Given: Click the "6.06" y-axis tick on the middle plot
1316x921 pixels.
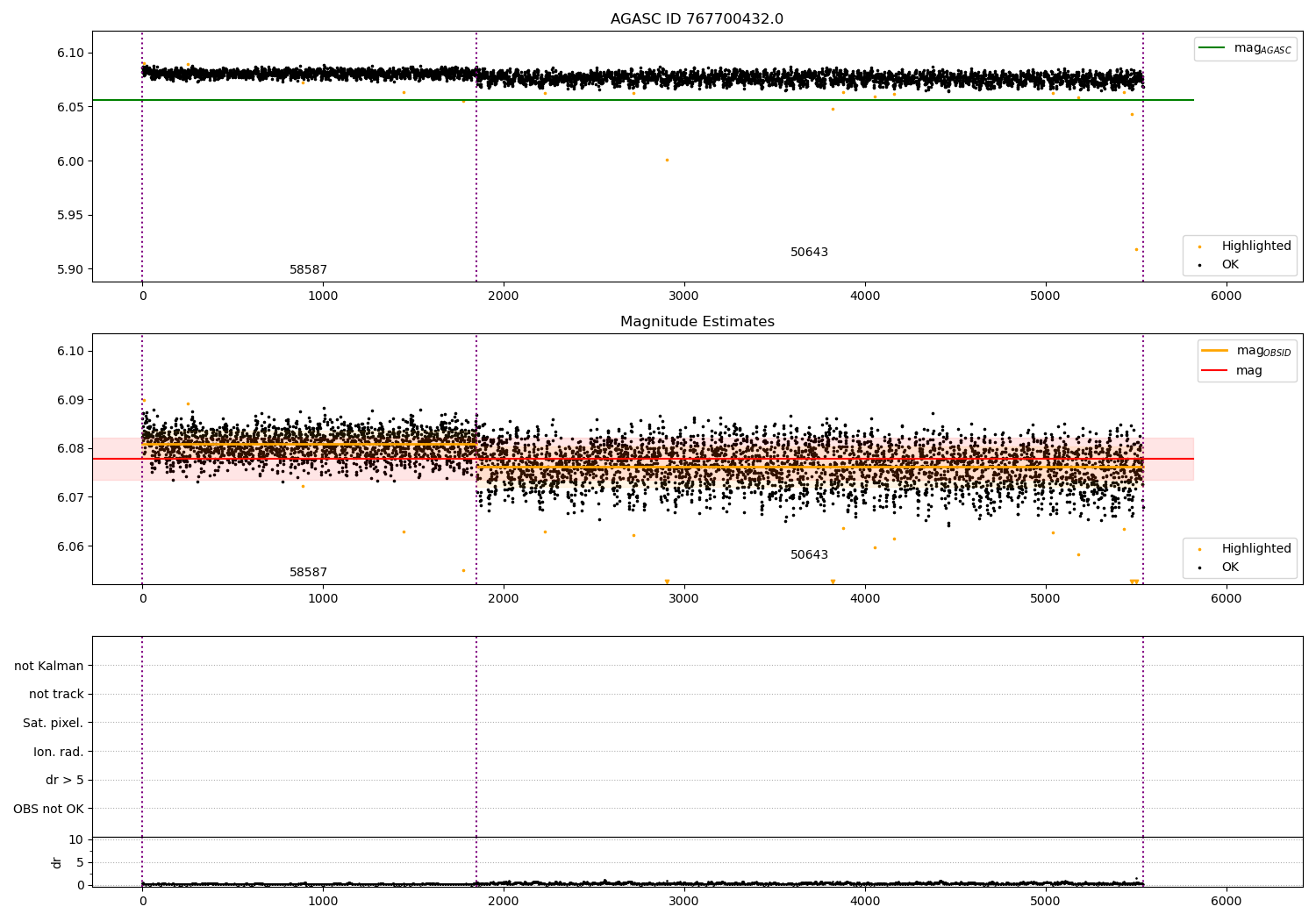Looking at the screenshot, I should [71, 546].
